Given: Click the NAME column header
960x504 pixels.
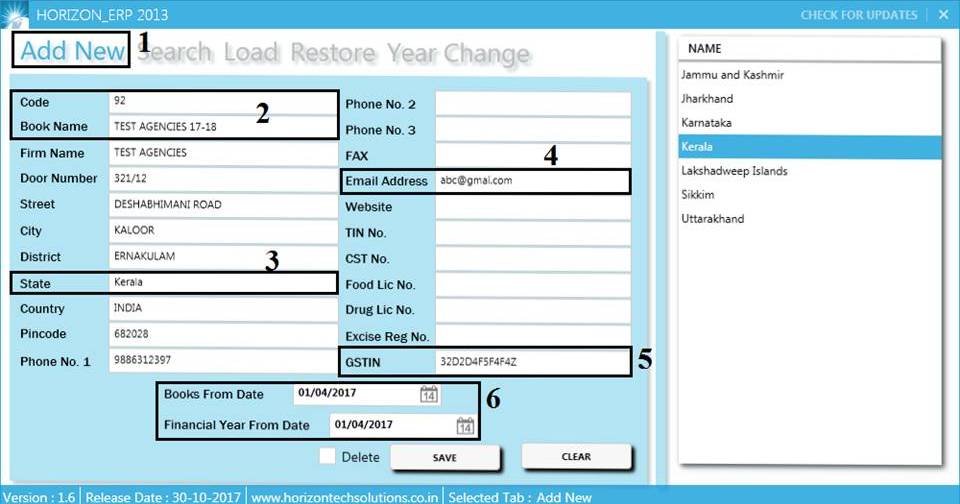Looking at the screenshot, I should pos(809,48).
